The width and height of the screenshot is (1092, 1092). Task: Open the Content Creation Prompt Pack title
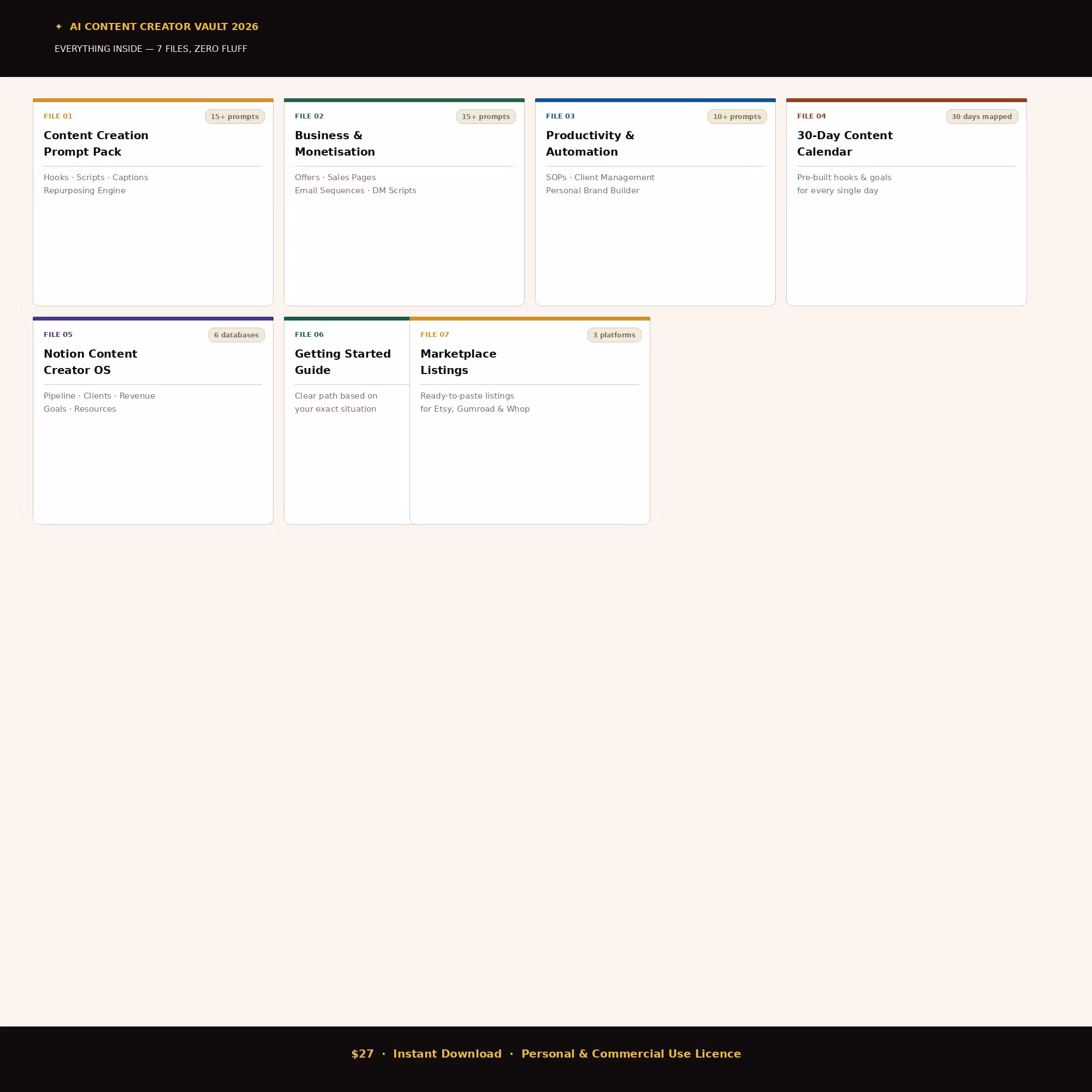point(96,144)
